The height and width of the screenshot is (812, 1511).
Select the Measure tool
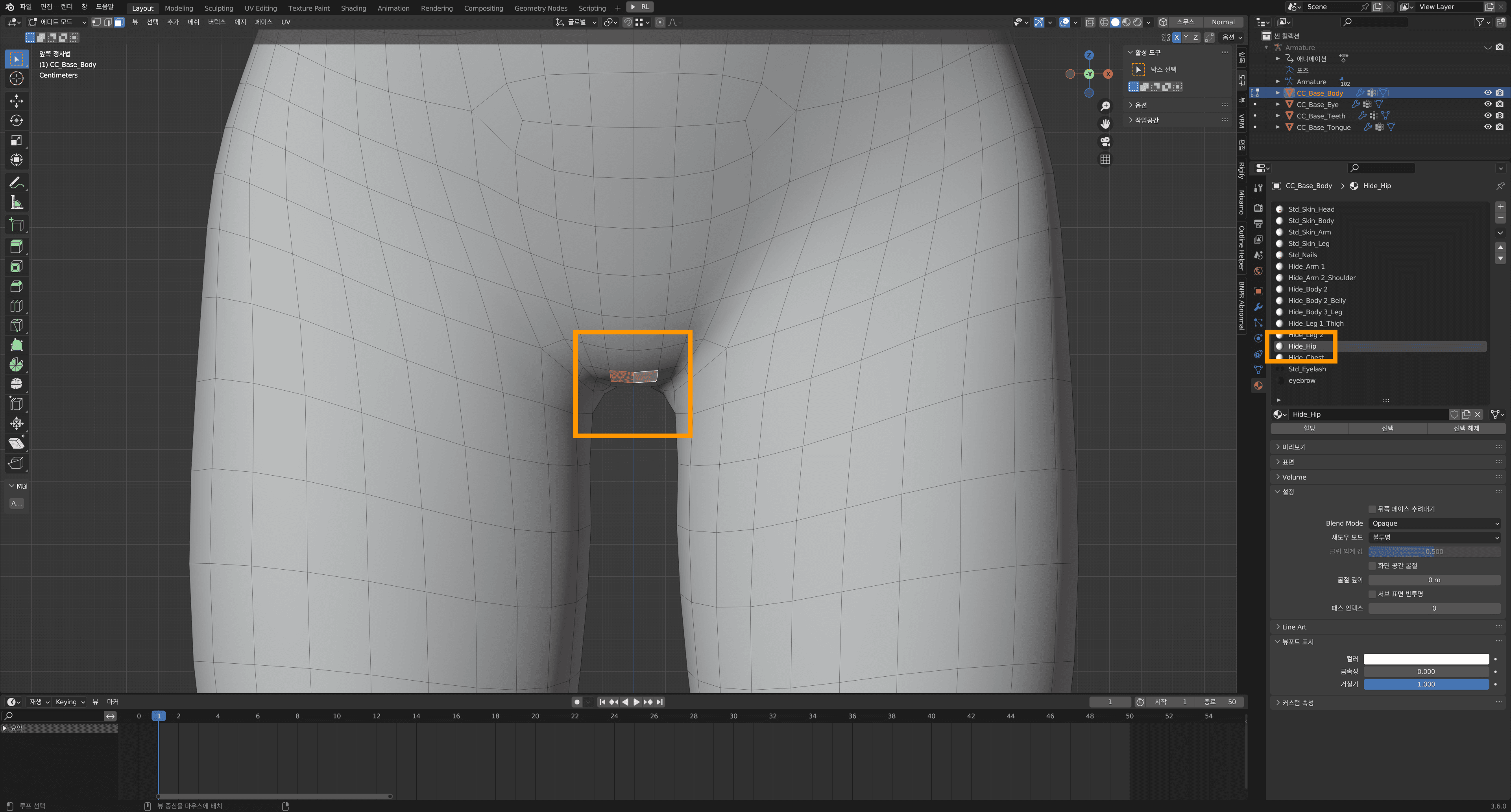17,203
